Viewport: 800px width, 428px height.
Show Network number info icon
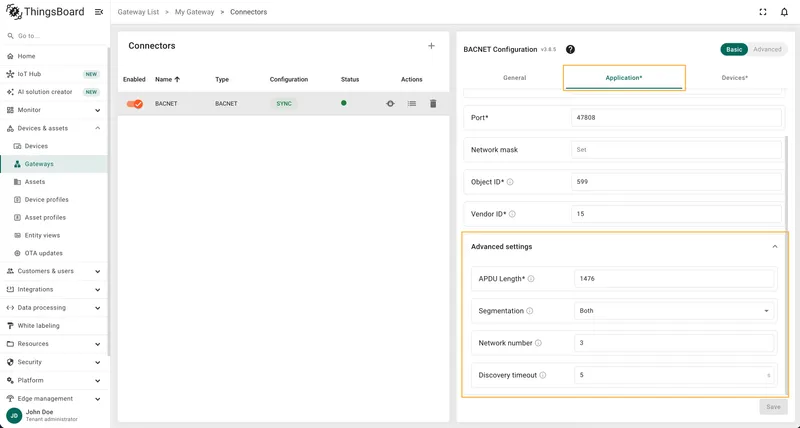click(538, 343)
